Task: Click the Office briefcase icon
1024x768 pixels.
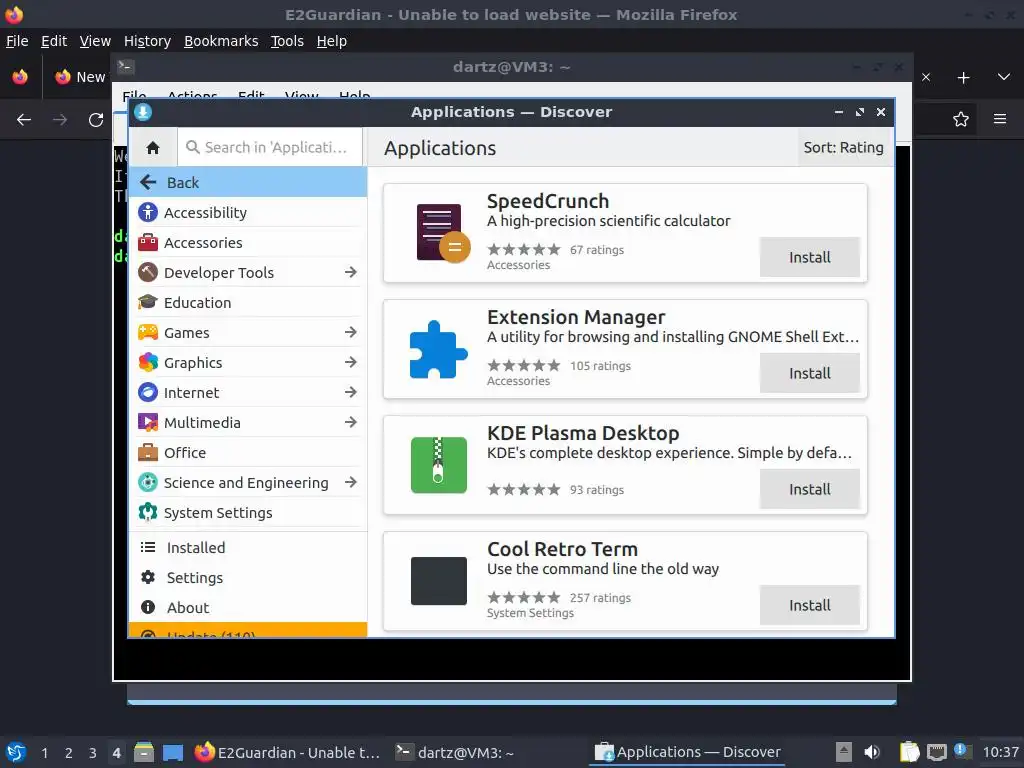Action: click(x=148, y=453)
